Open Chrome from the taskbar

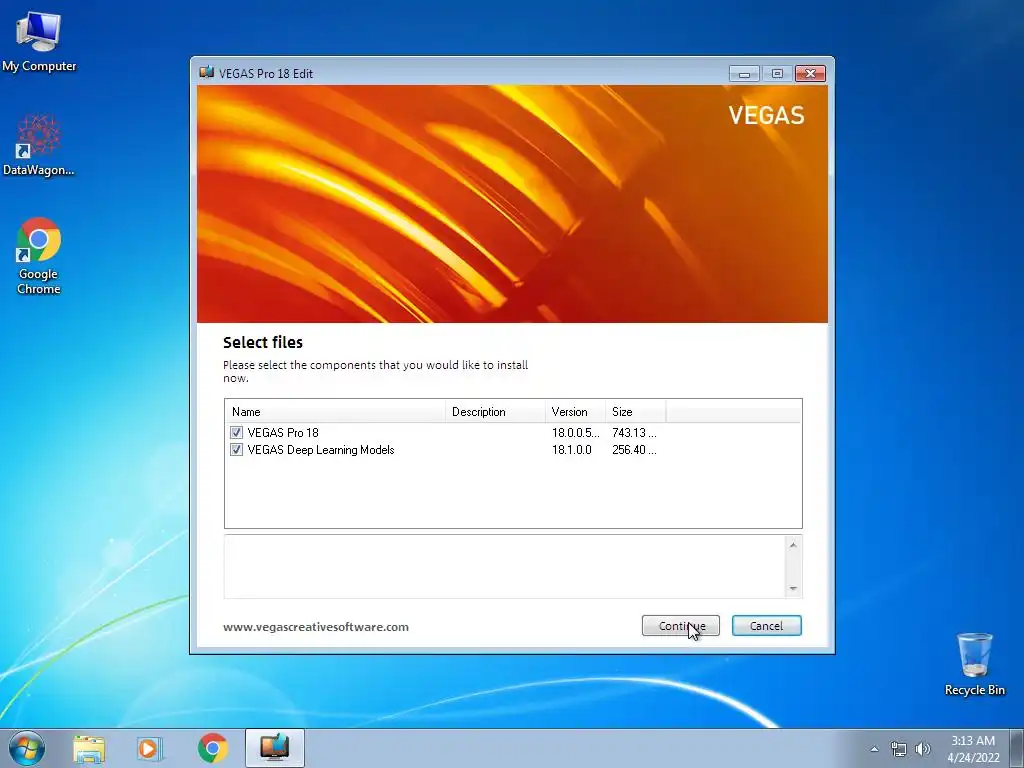click(213, 748)
